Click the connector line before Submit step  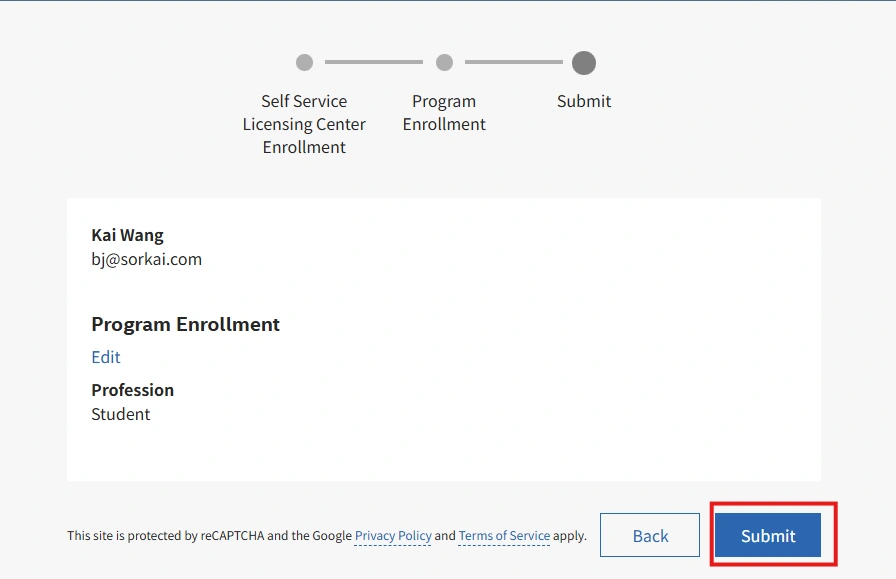[x=514, y=63]
